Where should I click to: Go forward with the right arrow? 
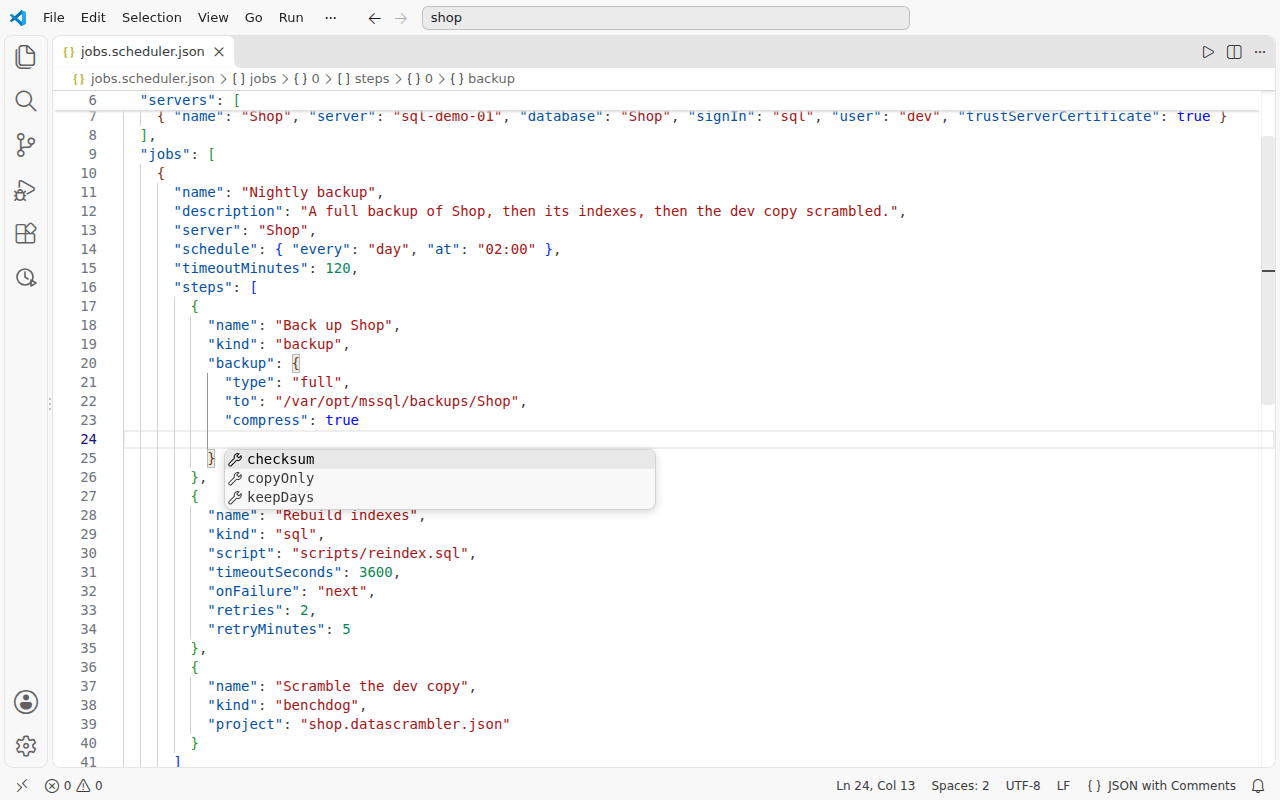(x=400, y=18)
